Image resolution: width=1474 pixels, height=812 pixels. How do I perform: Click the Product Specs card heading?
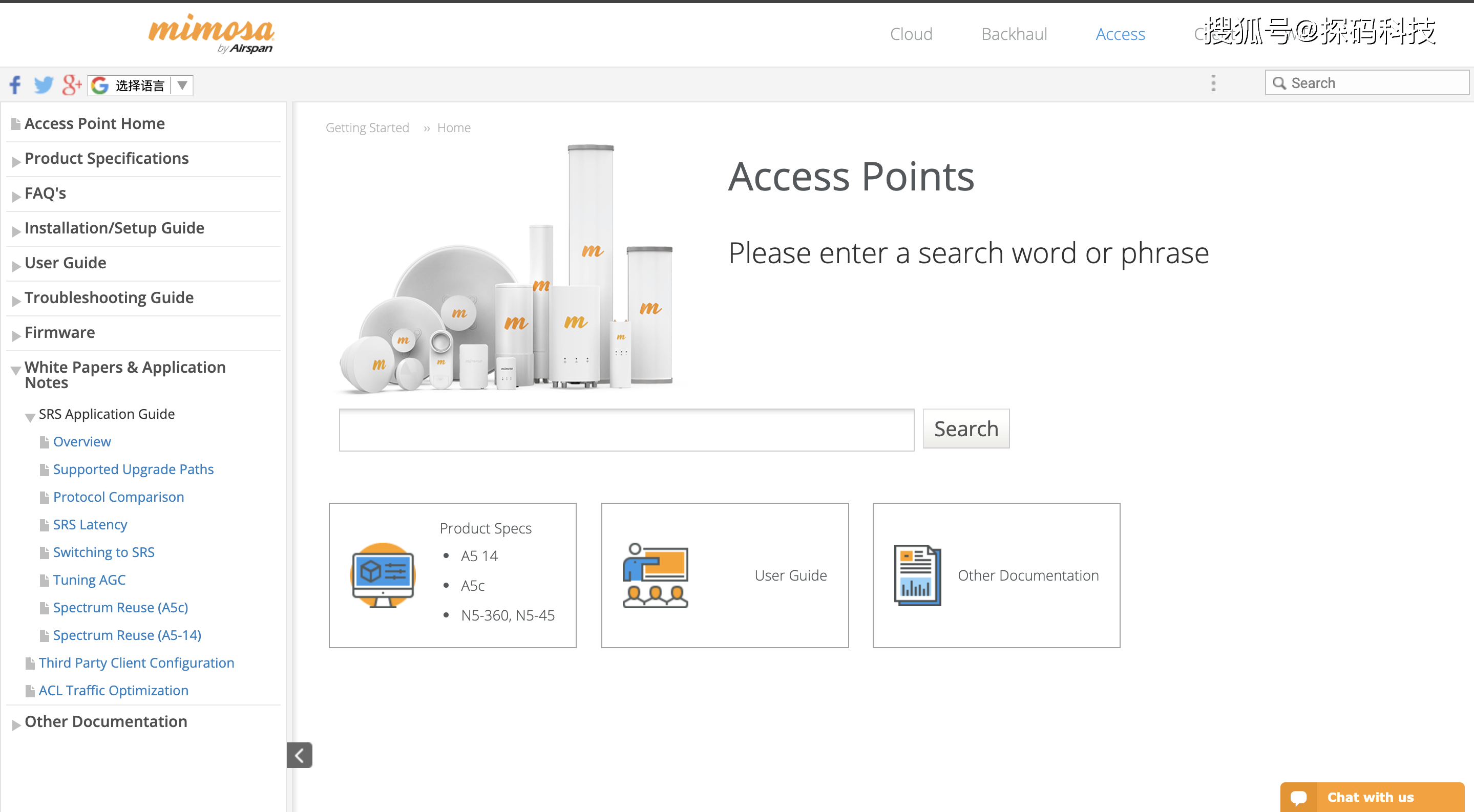tap(485, 529)
